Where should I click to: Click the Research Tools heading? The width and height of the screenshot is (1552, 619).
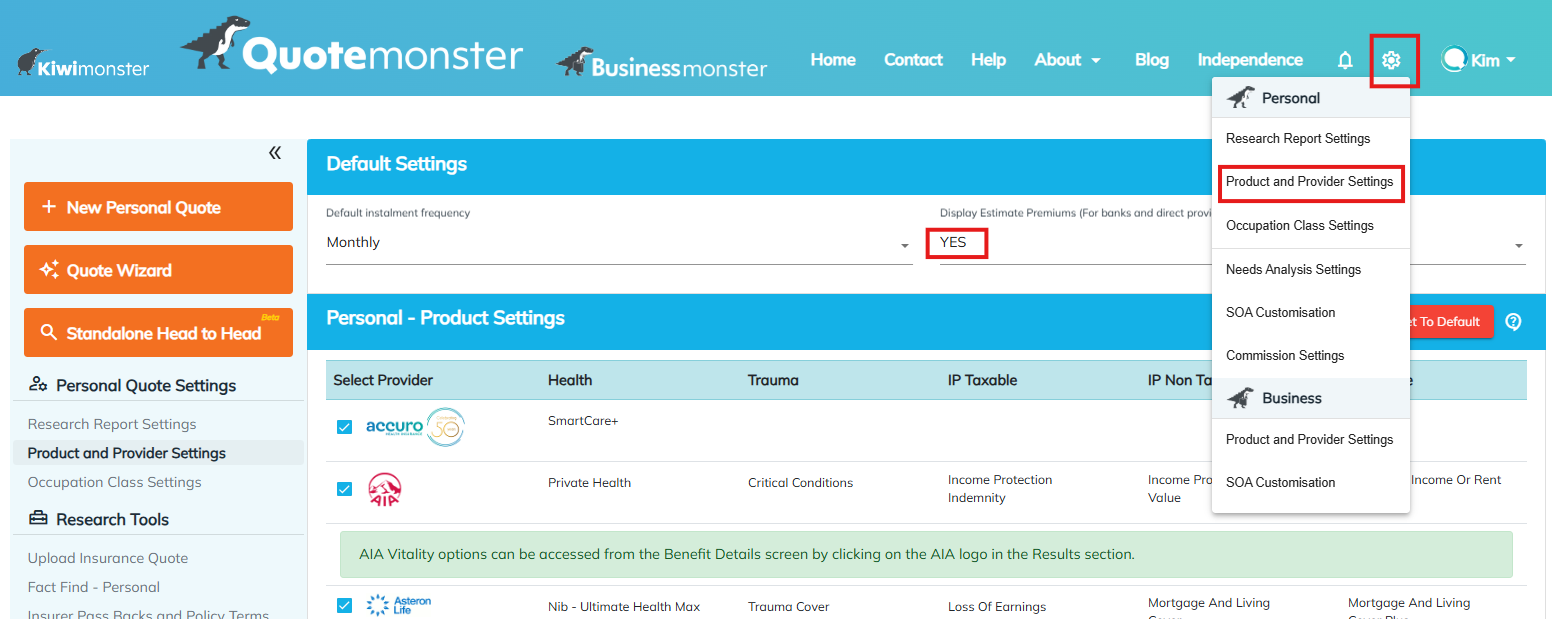pyautogui.click(x=112, y=519)
